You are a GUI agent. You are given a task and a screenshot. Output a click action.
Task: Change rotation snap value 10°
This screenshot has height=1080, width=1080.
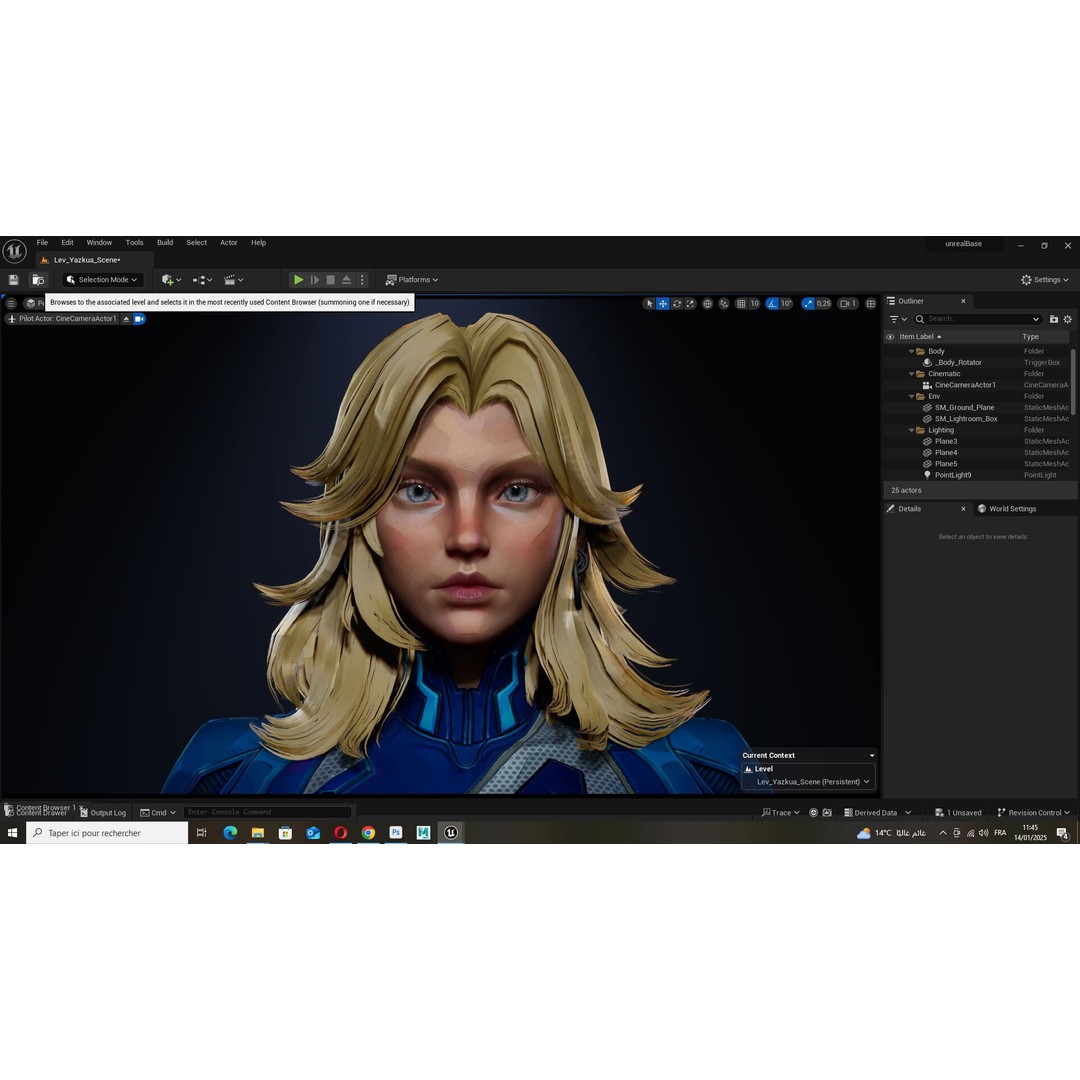(787, 304)
